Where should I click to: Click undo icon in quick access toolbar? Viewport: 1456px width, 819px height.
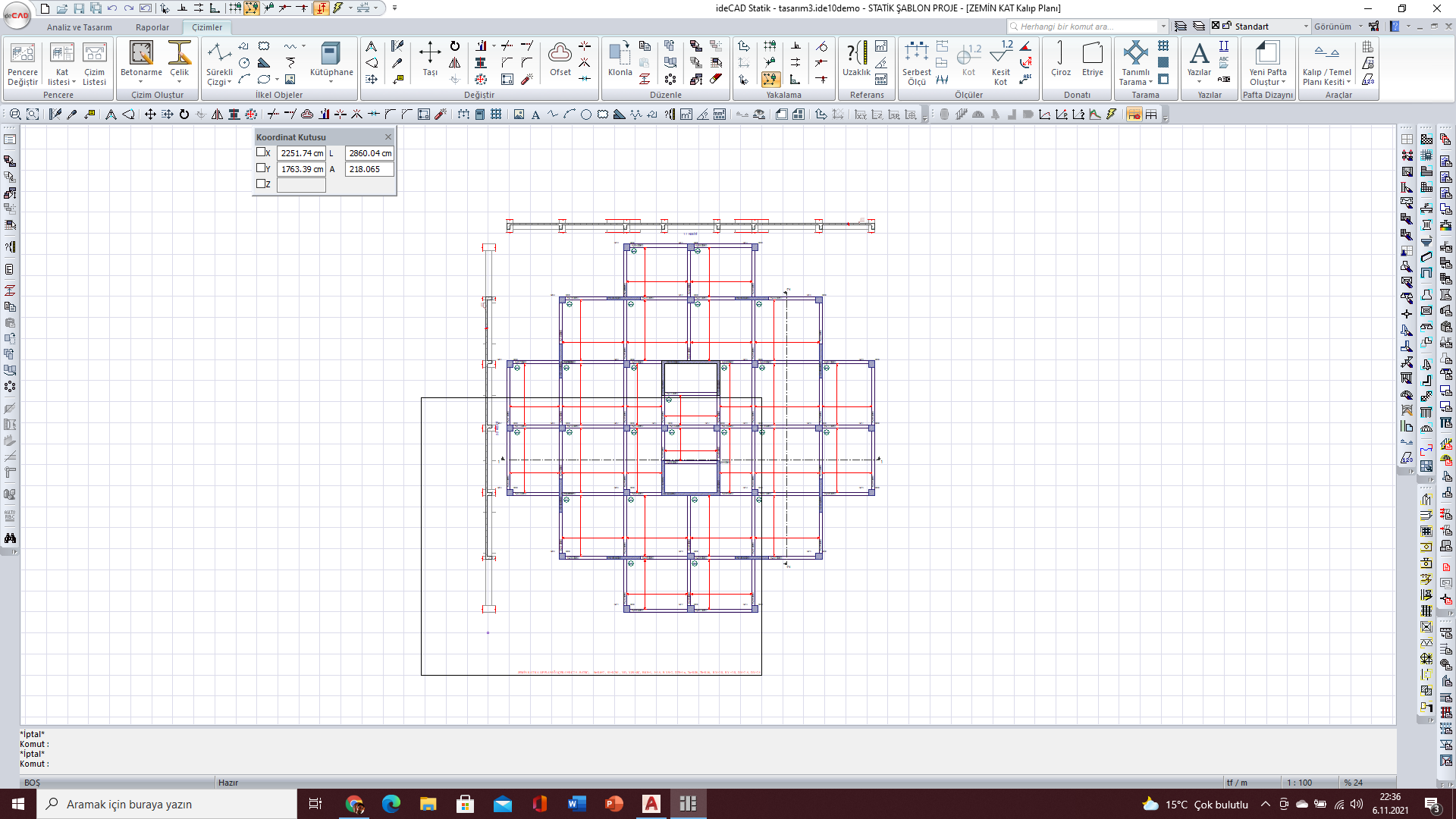point(112,8)
